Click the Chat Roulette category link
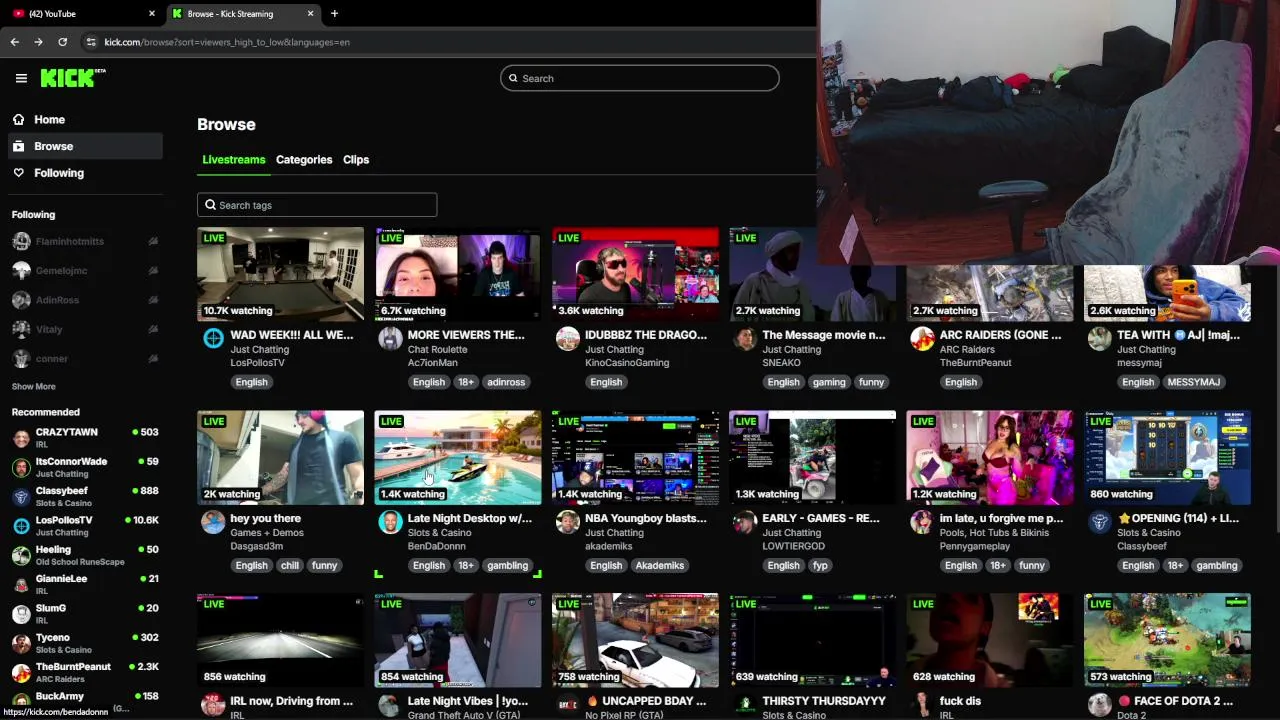 (437, 350)
